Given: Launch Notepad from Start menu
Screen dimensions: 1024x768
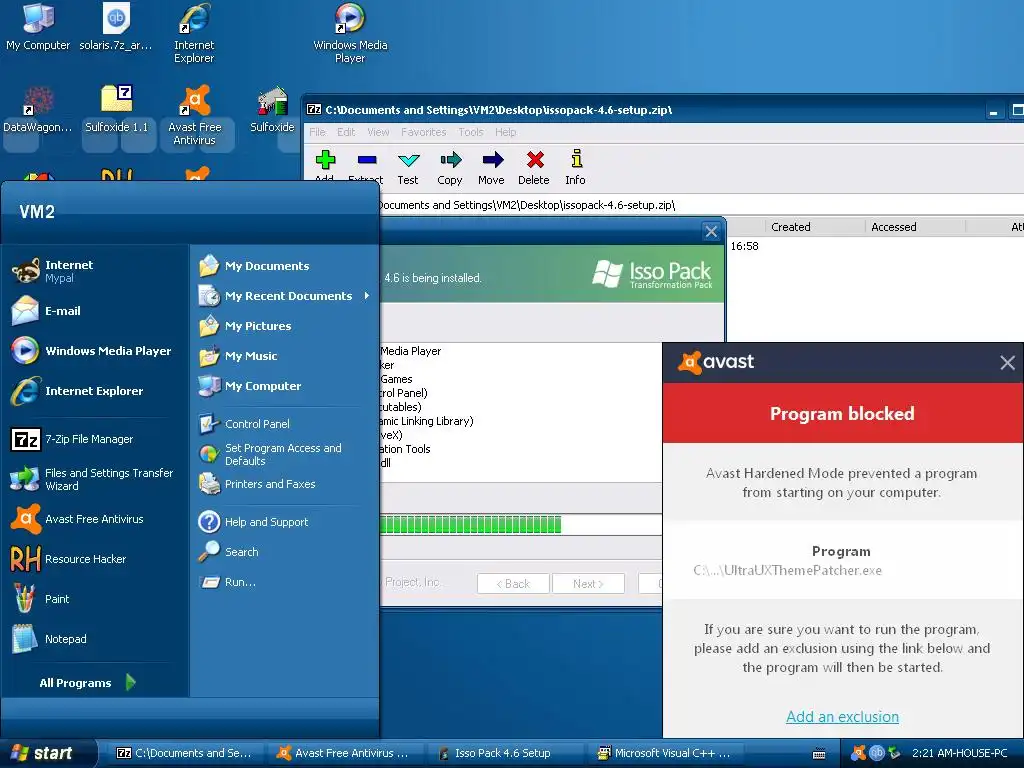Looking at the screenshot, I should point(95,639).
